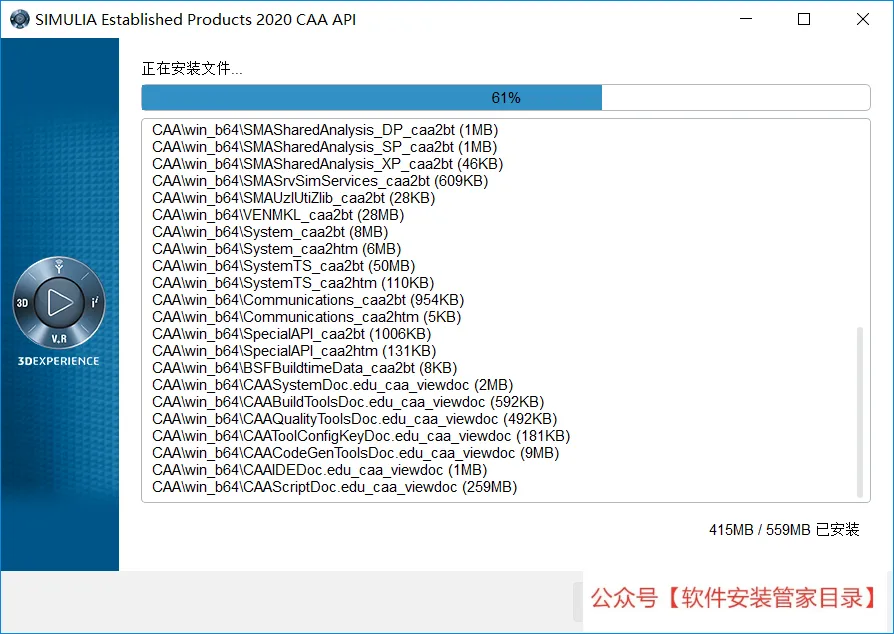The width and height of the screenshot is (894, 634).
Task: Select the System_caa2bt (8MB) row
Action: coord(270,232)
